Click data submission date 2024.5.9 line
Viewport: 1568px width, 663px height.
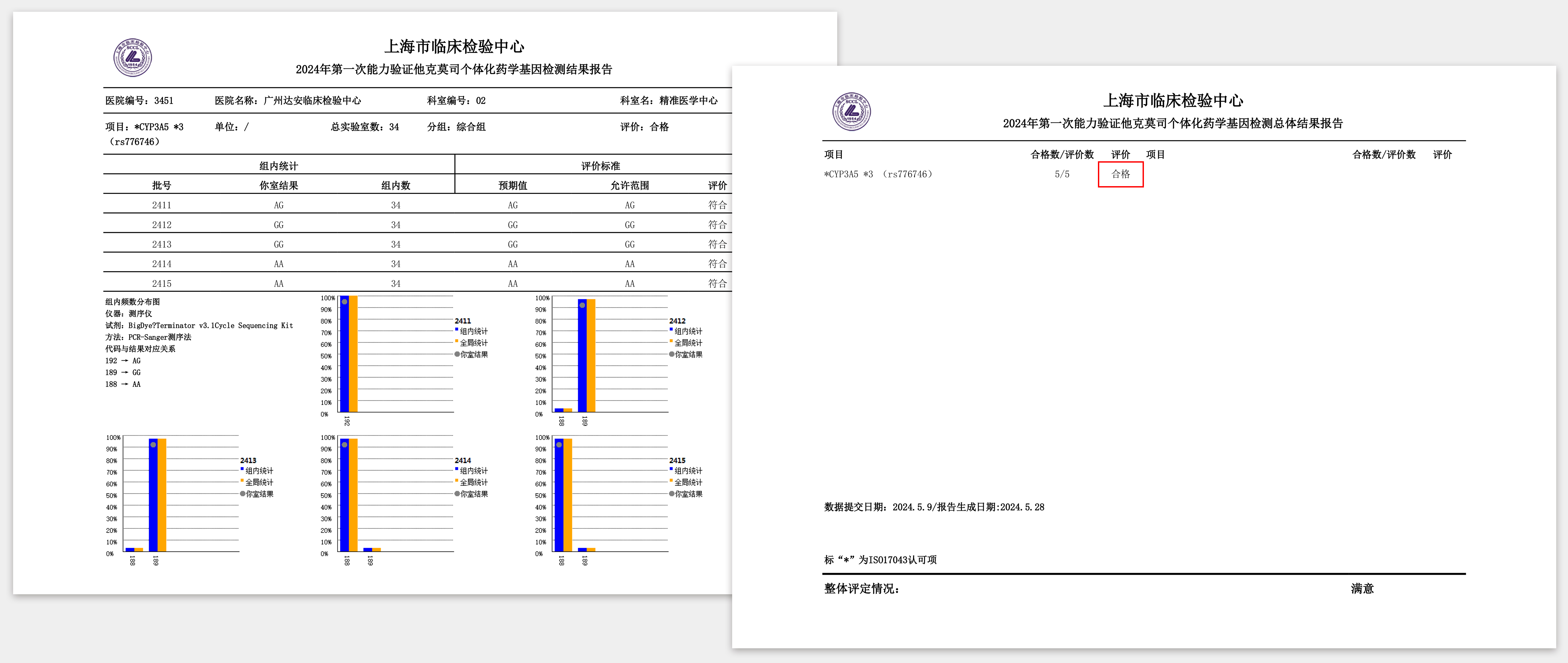pos(934,507)
